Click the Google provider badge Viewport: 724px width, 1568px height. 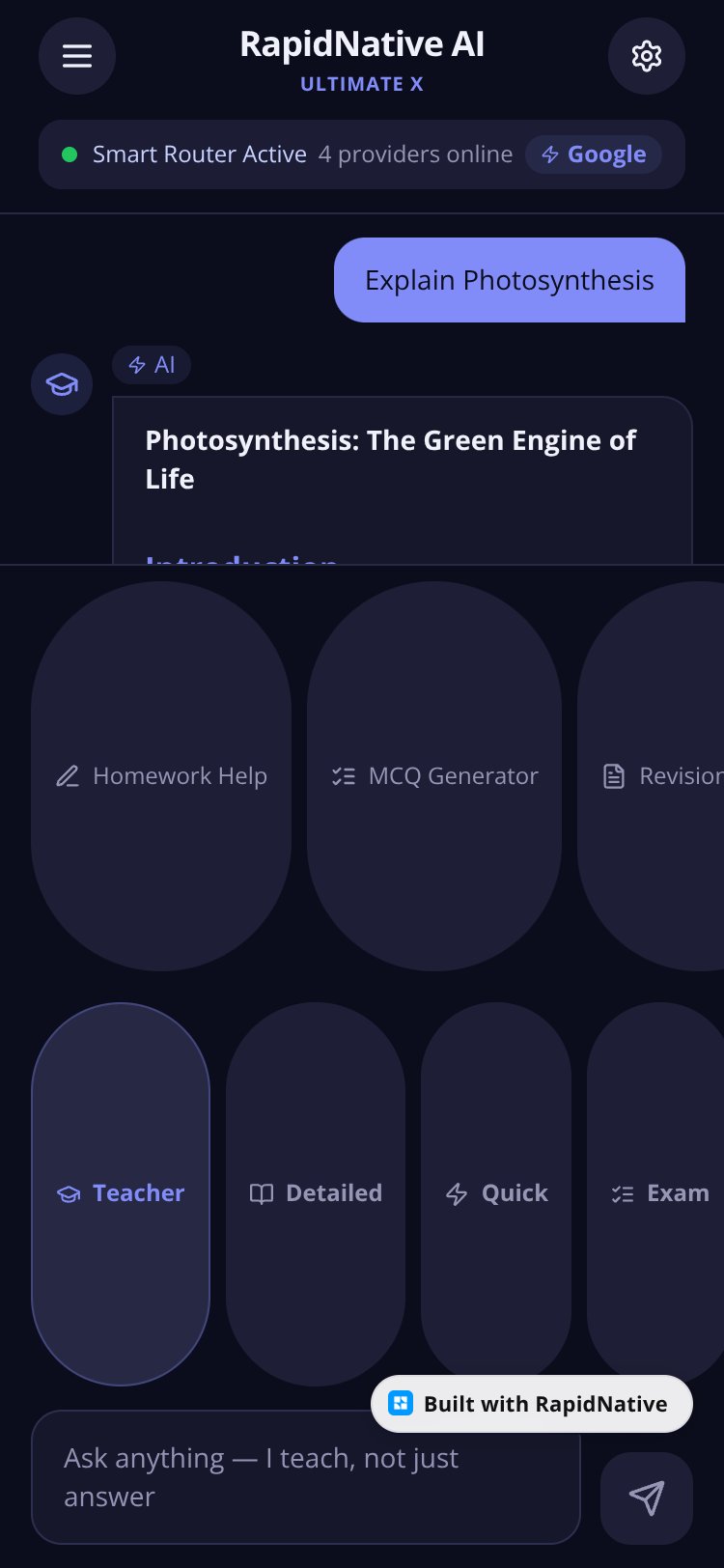pos(594,154)
